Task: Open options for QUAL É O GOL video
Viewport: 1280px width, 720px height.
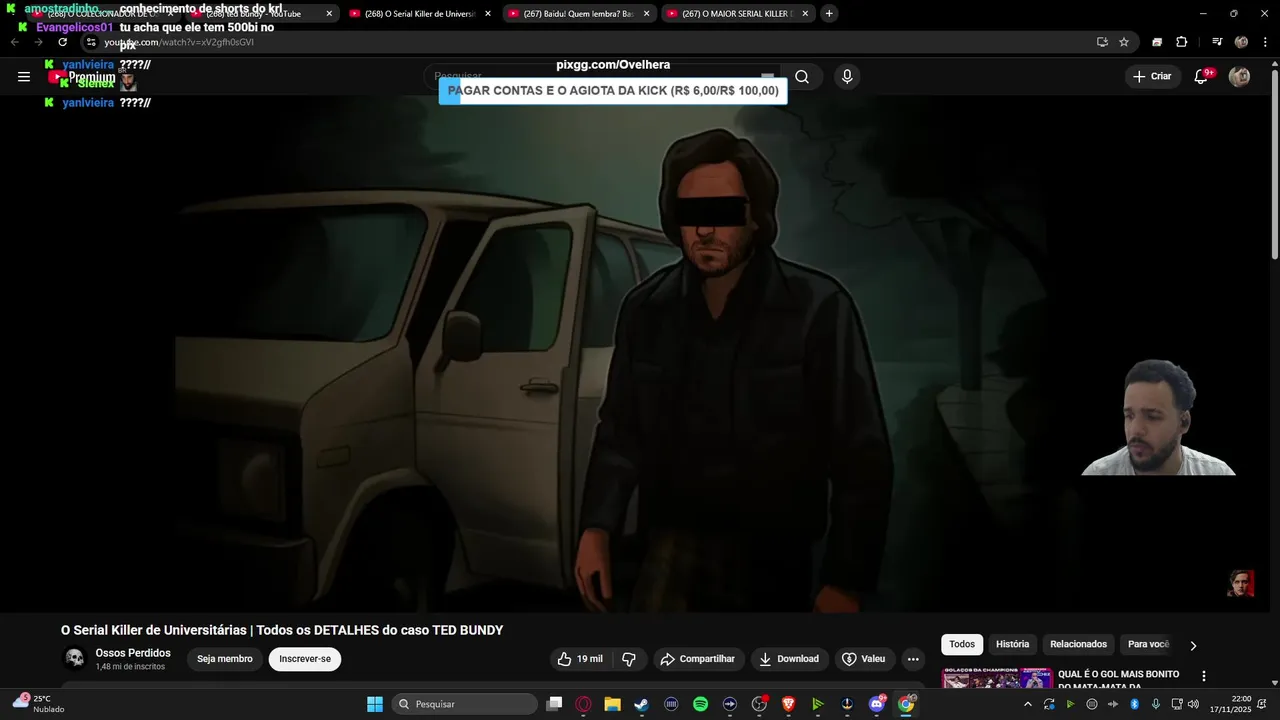Action: (x=1204, y=677)
